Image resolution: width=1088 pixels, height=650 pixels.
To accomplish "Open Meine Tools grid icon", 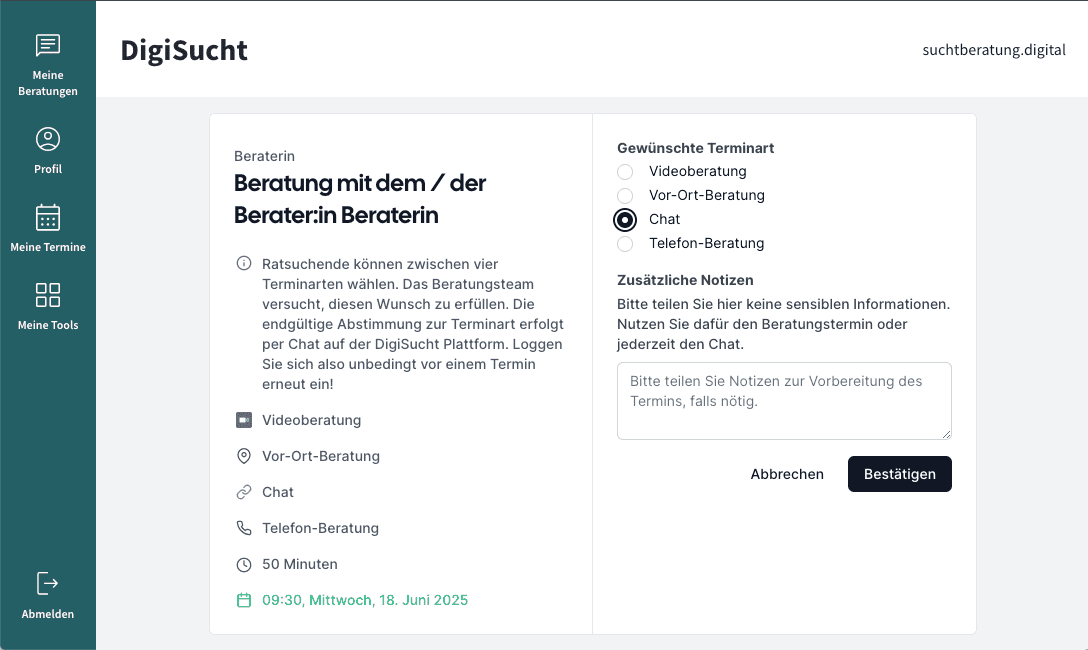I will (48, 295).
